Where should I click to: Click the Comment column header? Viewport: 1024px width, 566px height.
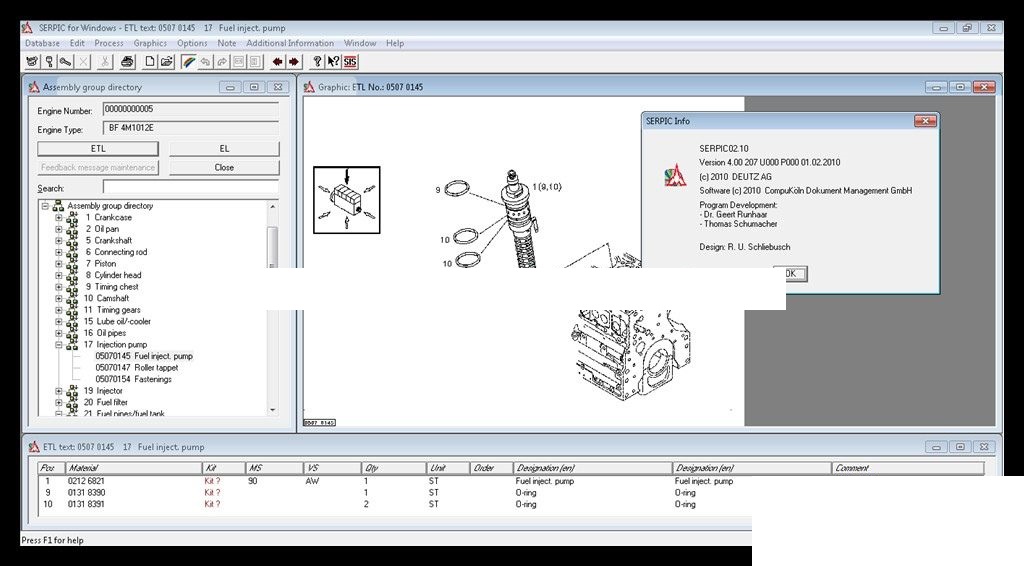coord(907,468)
